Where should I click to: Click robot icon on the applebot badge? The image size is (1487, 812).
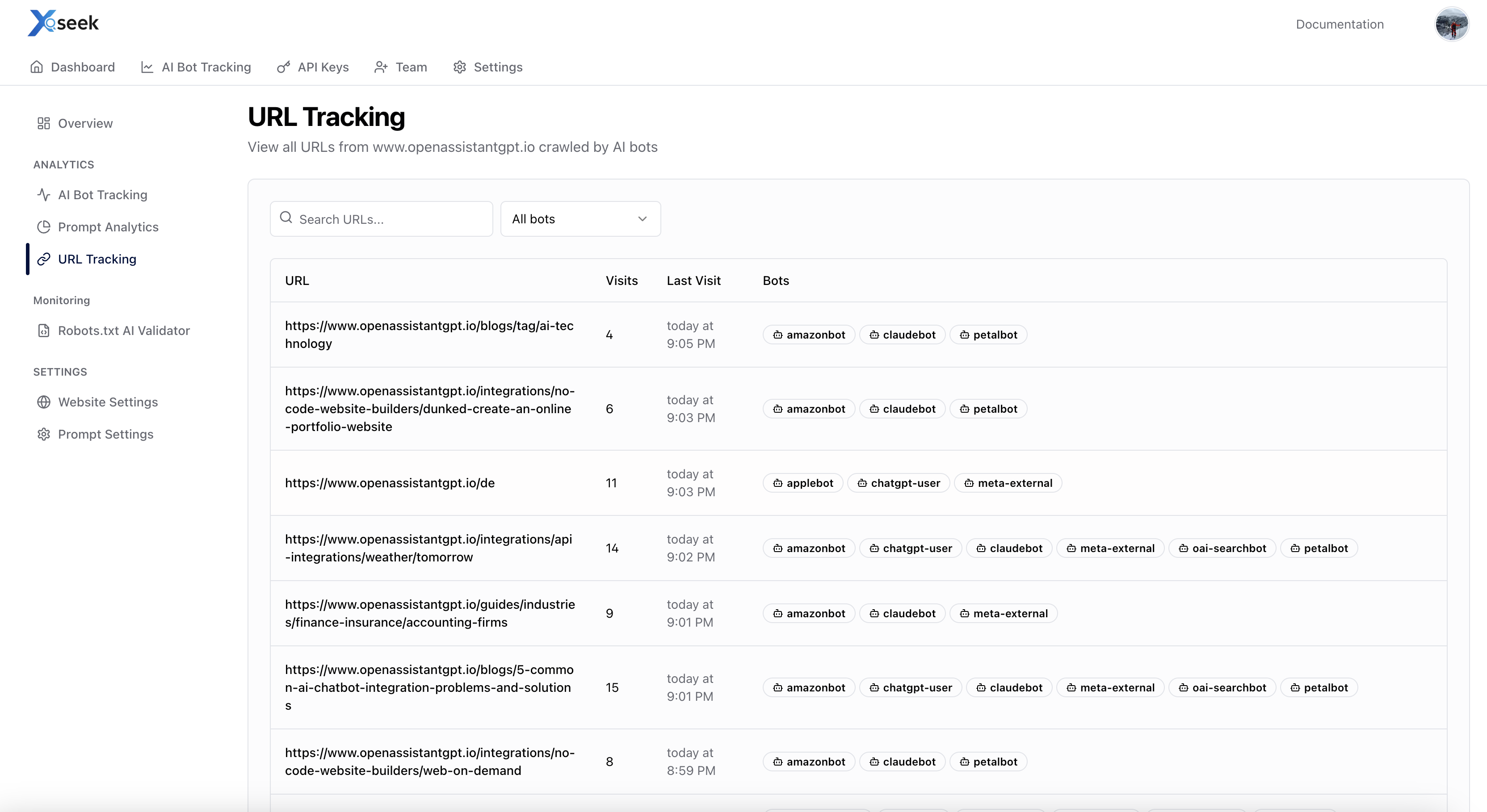tap(777, 483)
